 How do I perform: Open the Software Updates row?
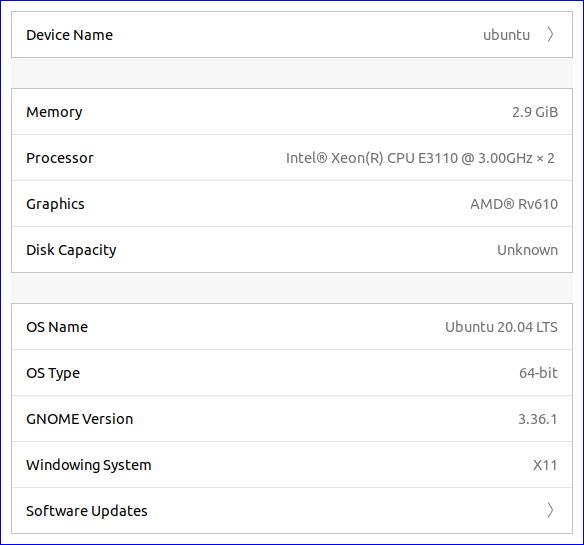(292, 510)
